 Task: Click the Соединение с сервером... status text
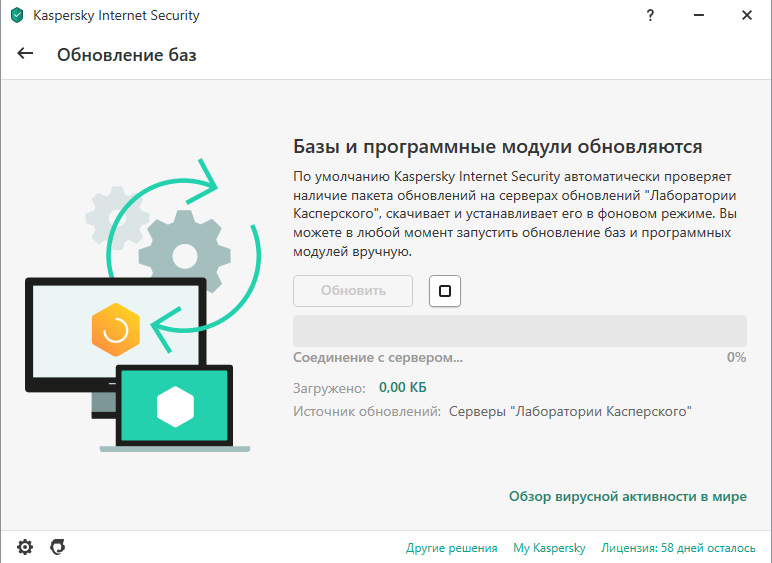pyautogui.click(x=378, y=358)
